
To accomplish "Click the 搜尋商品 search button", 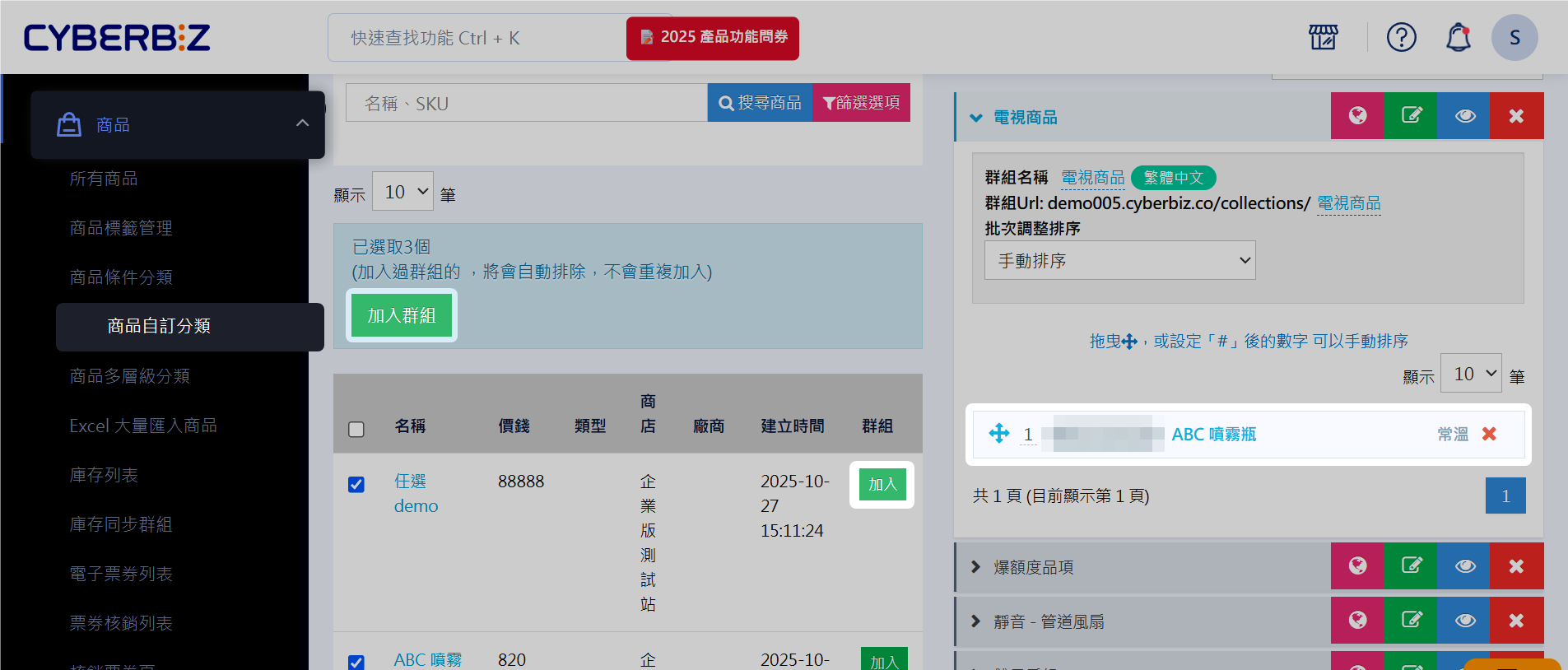I will pyautogui.click(x=760, y=103).
